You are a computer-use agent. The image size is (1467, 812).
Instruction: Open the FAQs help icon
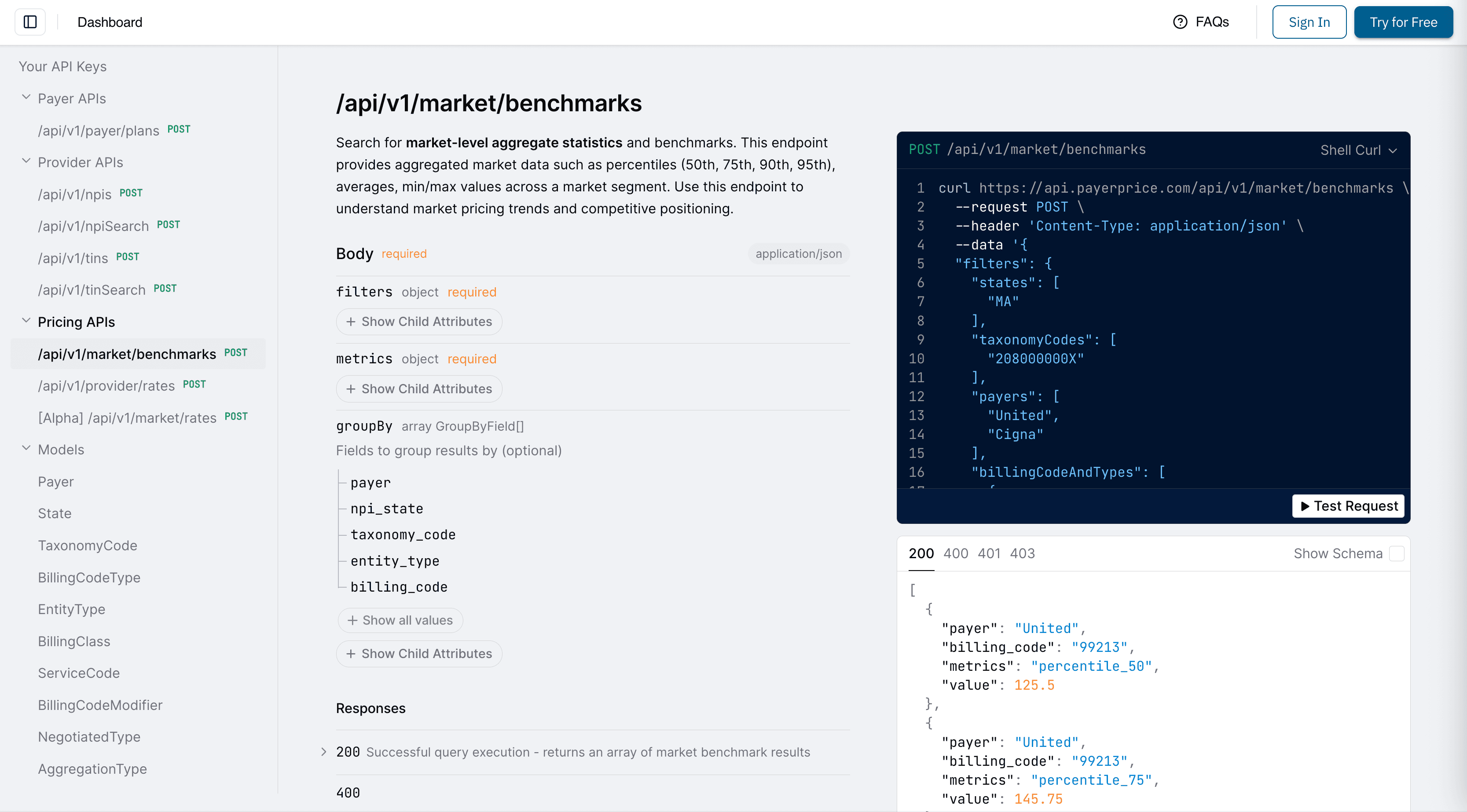point(1179,22)
